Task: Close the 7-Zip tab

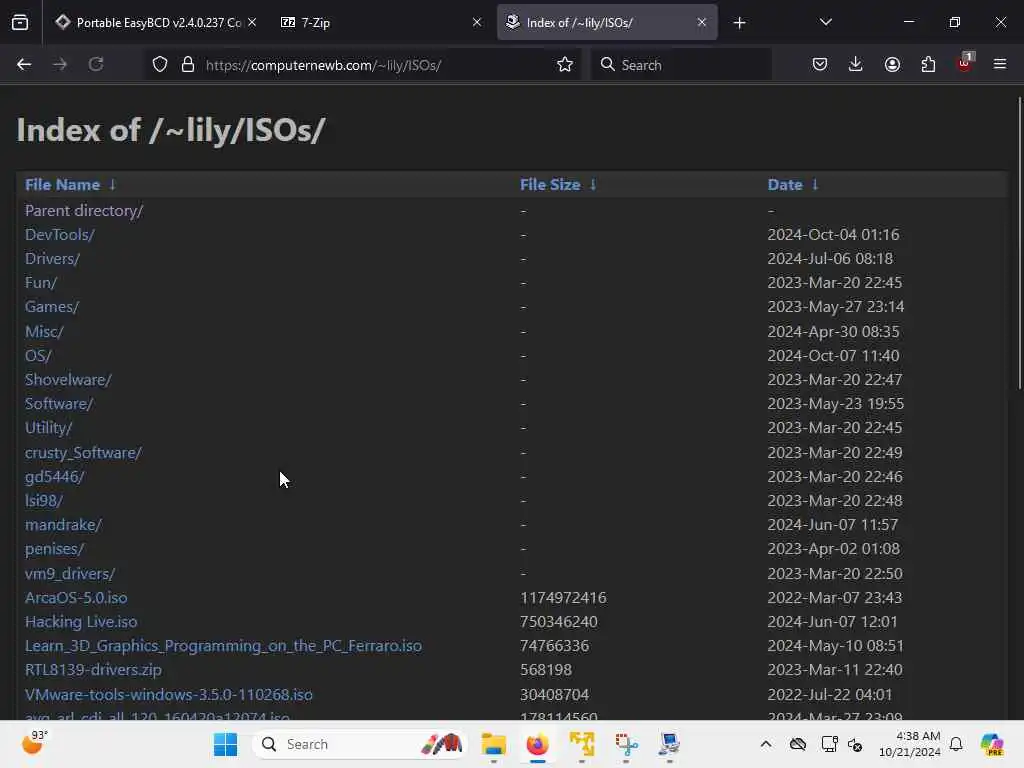Action: coord(477,23)
